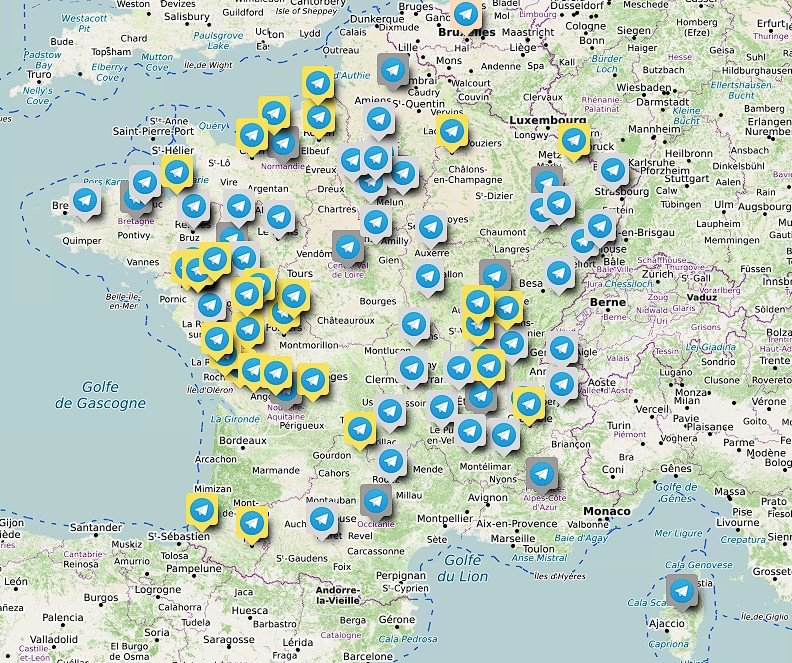Click the Telegram marker at Avallon
Image resolution: width=792 pixels, height=663 pixels.
(x=428, y=278)
